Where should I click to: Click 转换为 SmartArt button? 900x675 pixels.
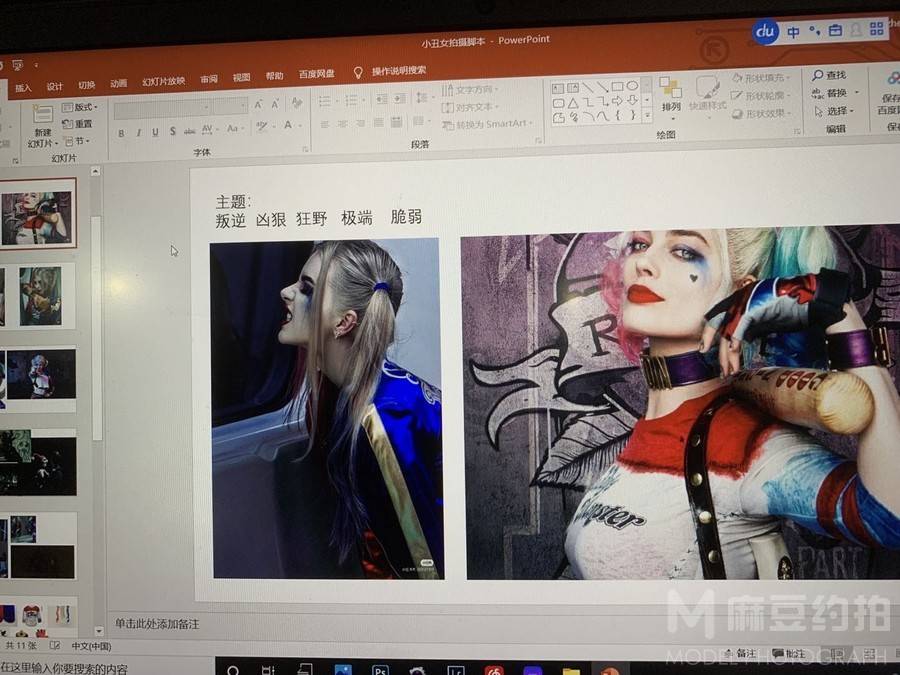click(x=488, y=124)
